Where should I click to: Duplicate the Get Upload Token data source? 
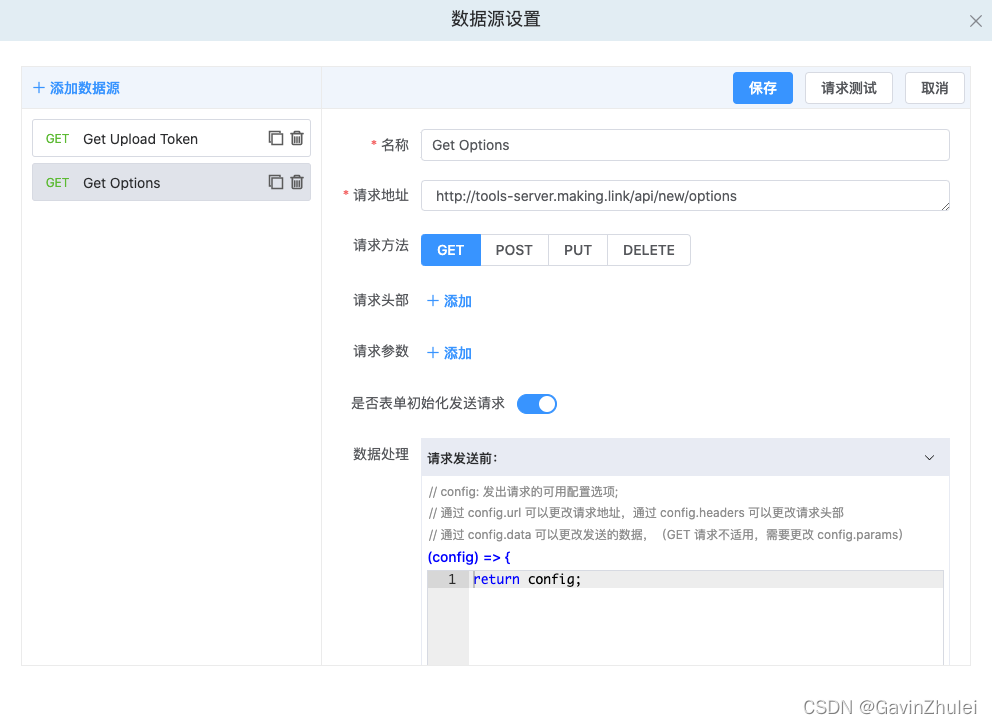pos(276,138)
